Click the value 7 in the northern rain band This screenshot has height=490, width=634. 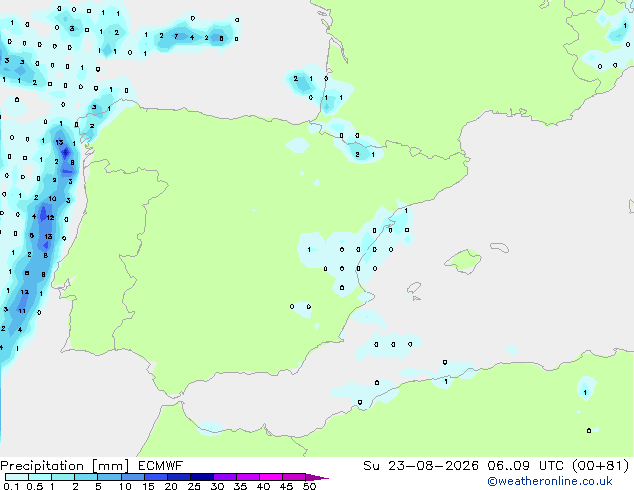pyautogui.click(x=176, y=36)
